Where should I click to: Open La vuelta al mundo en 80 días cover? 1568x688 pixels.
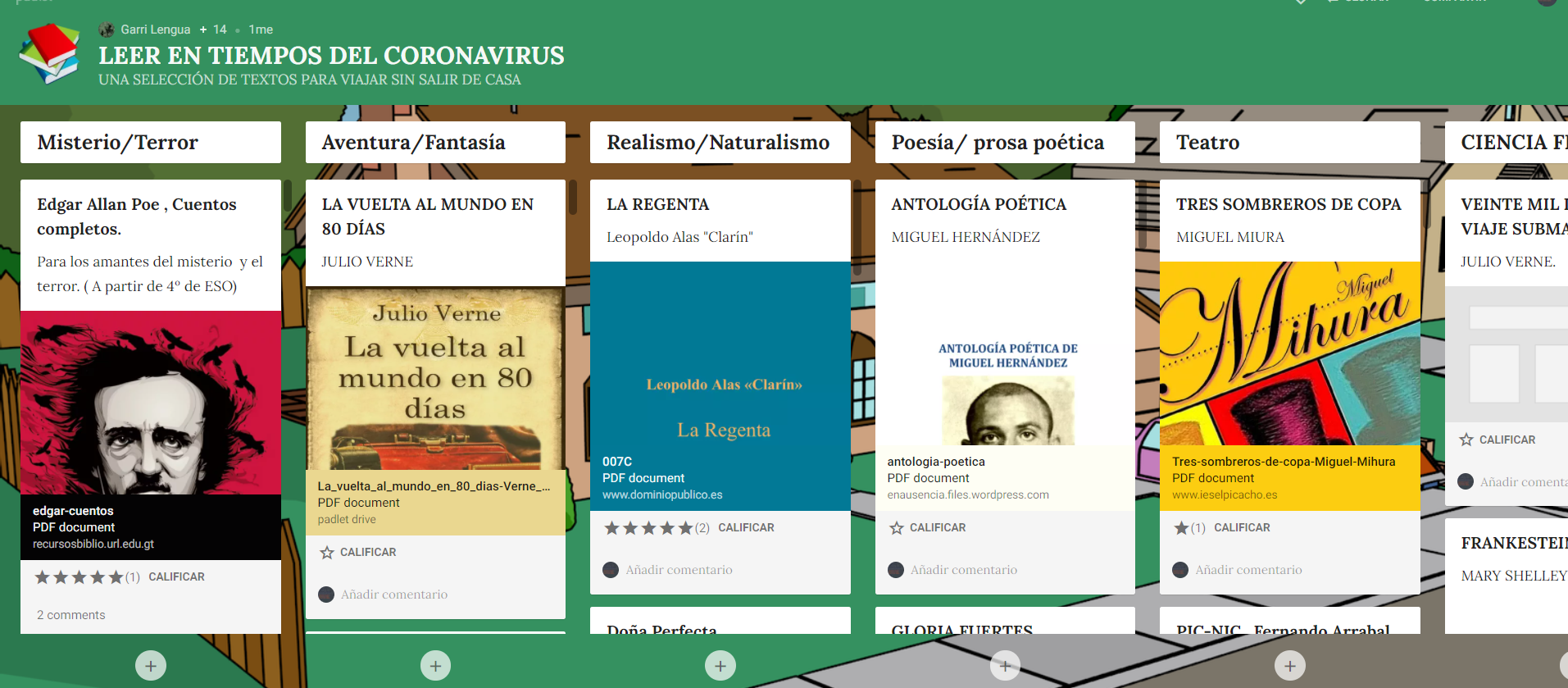(x=435, y=378)
